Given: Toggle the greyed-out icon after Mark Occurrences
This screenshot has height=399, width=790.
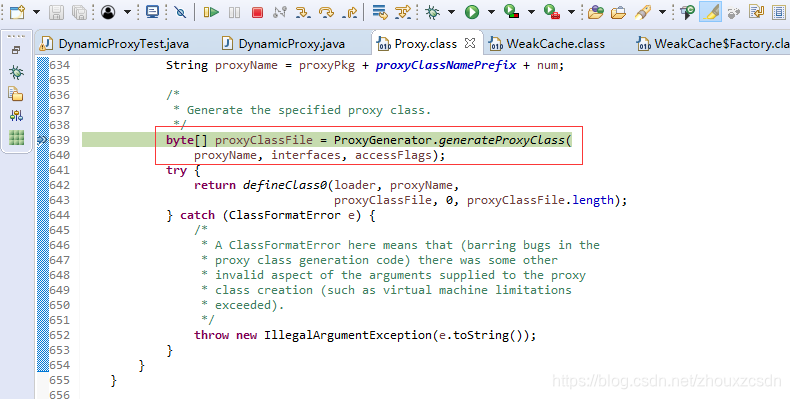Looking at the screenshot, I should 734,12.
